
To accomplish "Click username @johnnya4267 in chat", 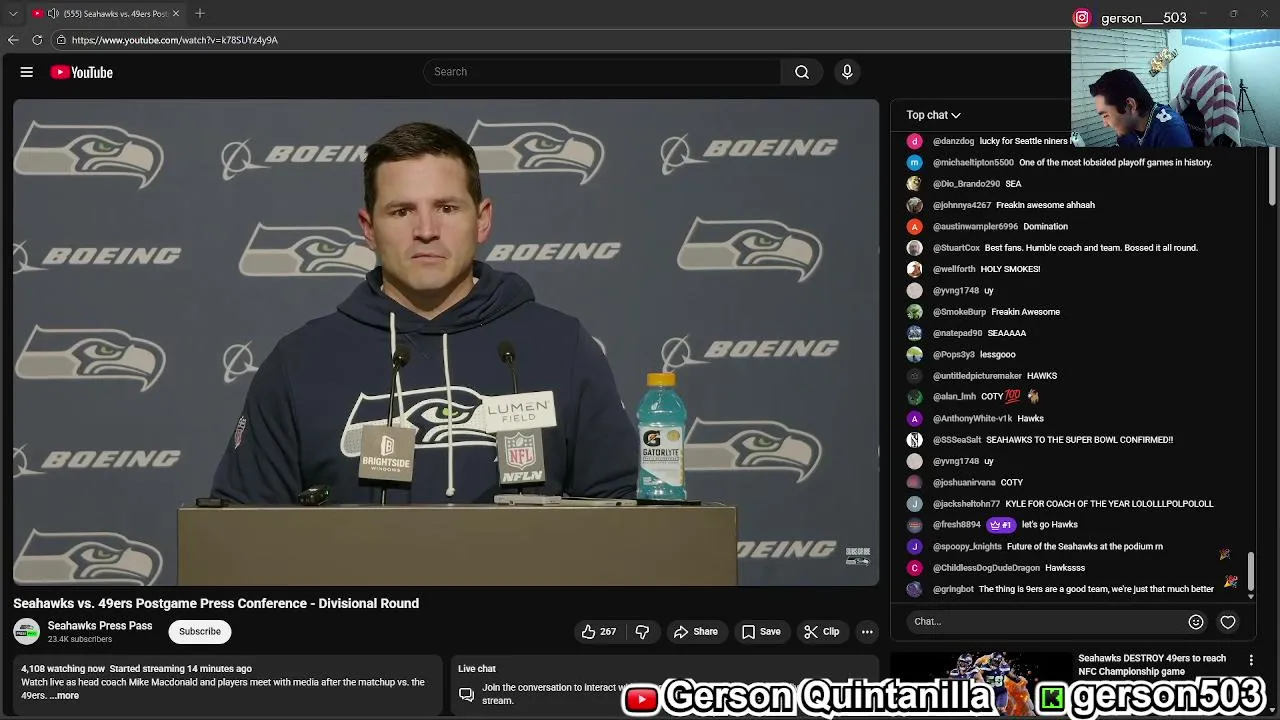I will [x=962, y=205].
